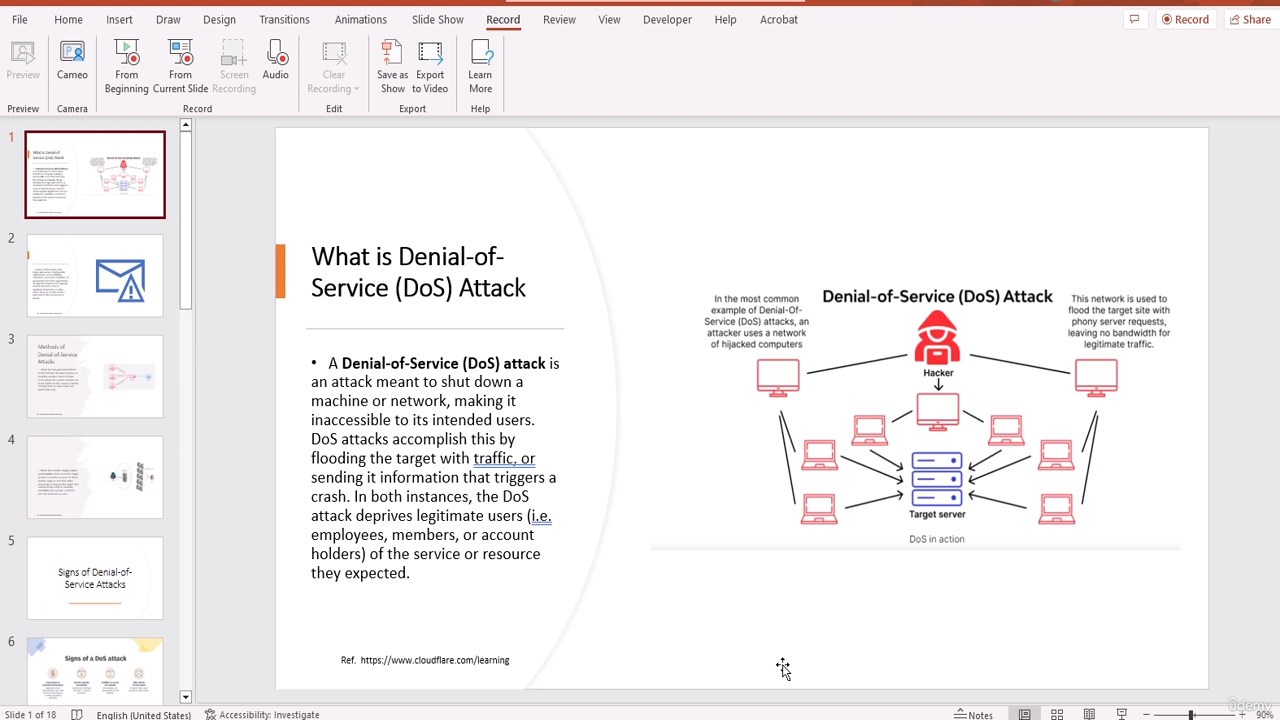
Task: Open the Clear Recording dropdown
Action: point(334,65)
